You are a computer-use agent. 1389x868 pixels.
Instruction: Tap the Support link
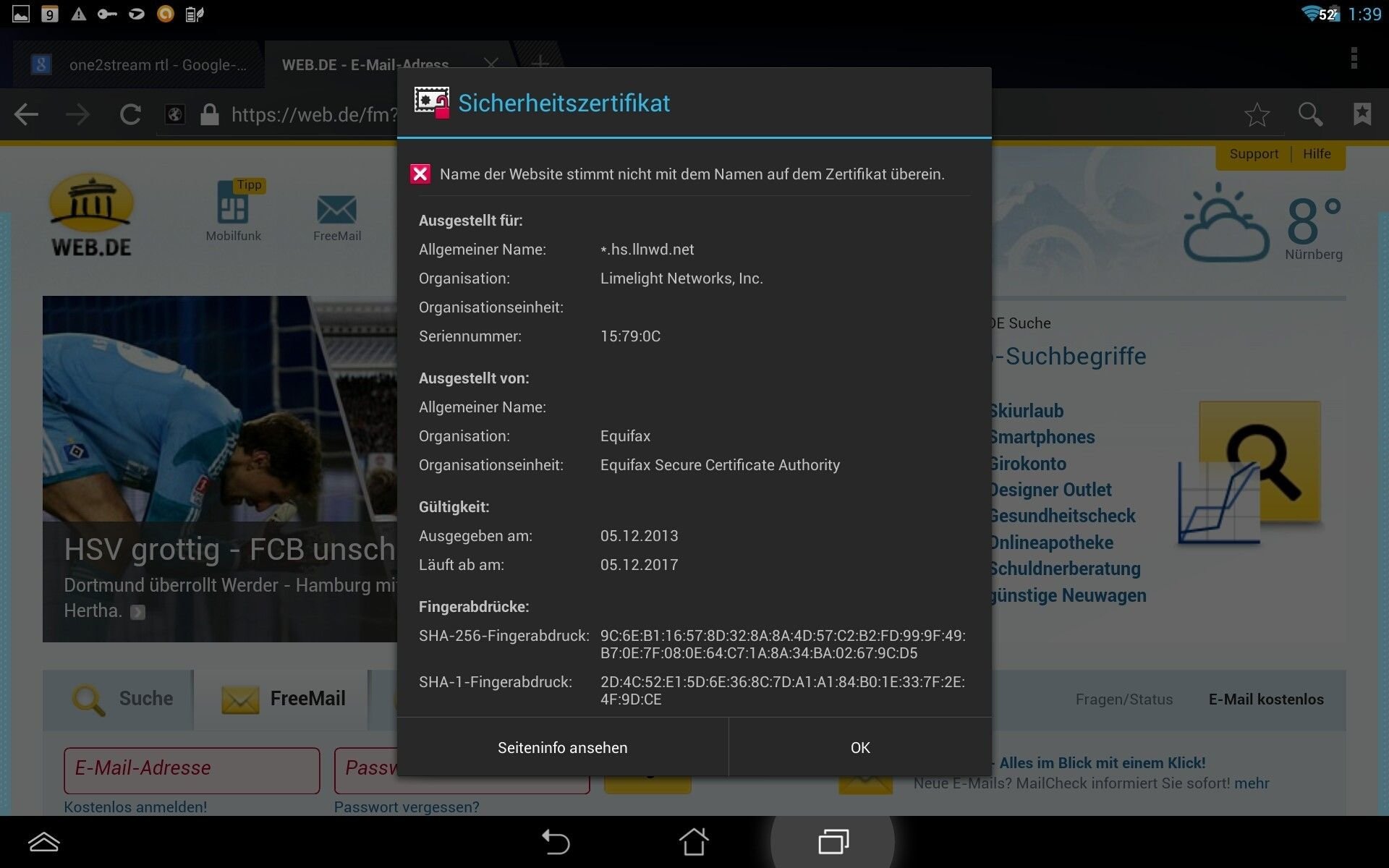click(1254, 154)
